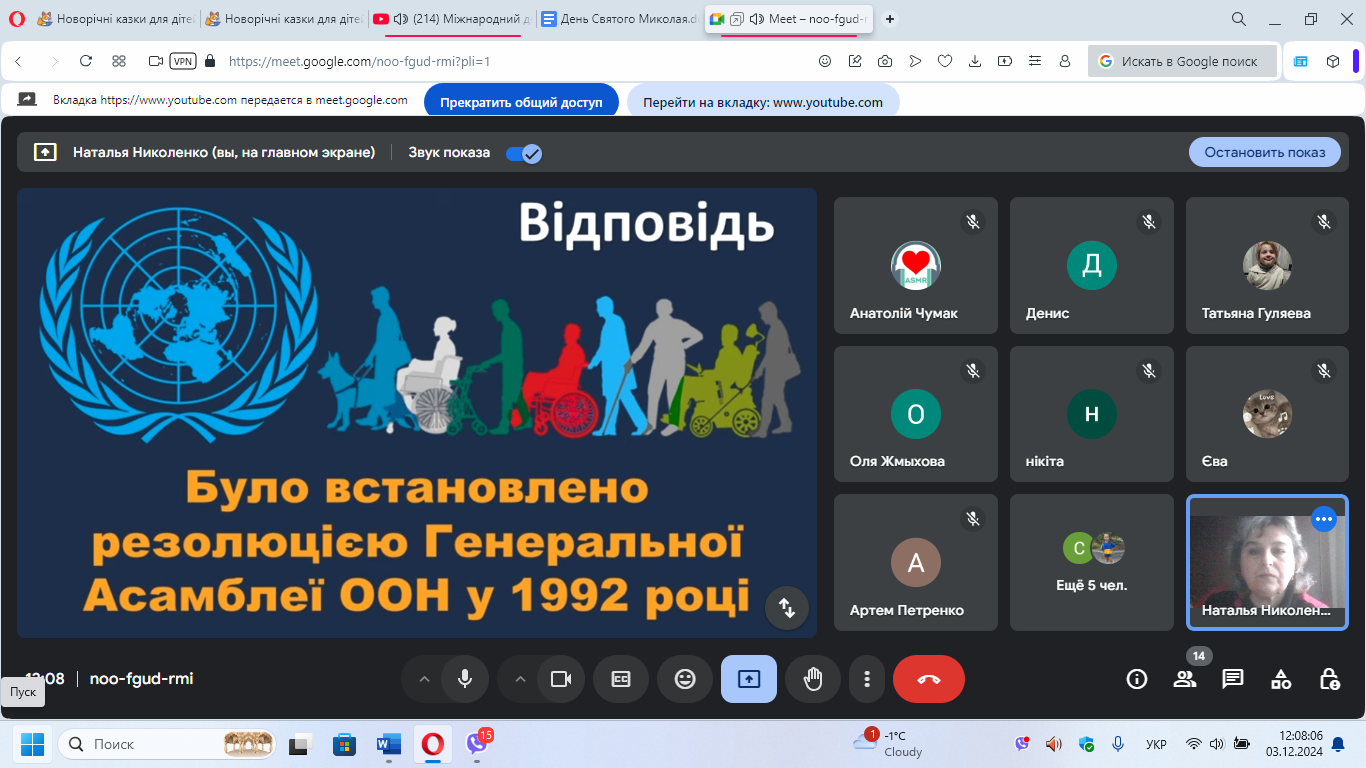Switch to День Святого Миколая doc tab
Image resolution: width=1366 pixels, height=768 pixels.
[619, 19]
